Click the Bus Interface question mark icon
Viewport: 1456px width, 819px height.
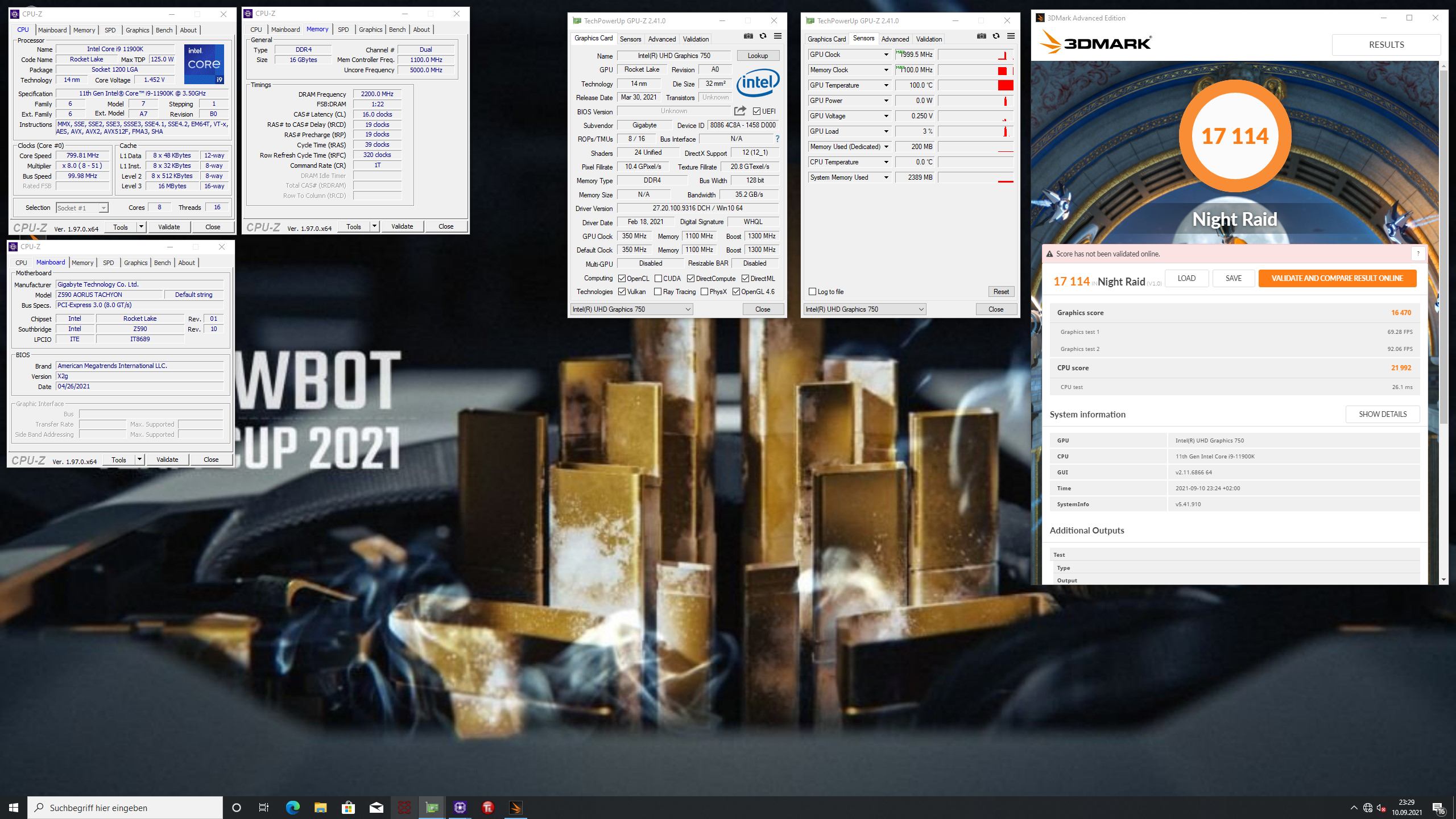(777, 139)
